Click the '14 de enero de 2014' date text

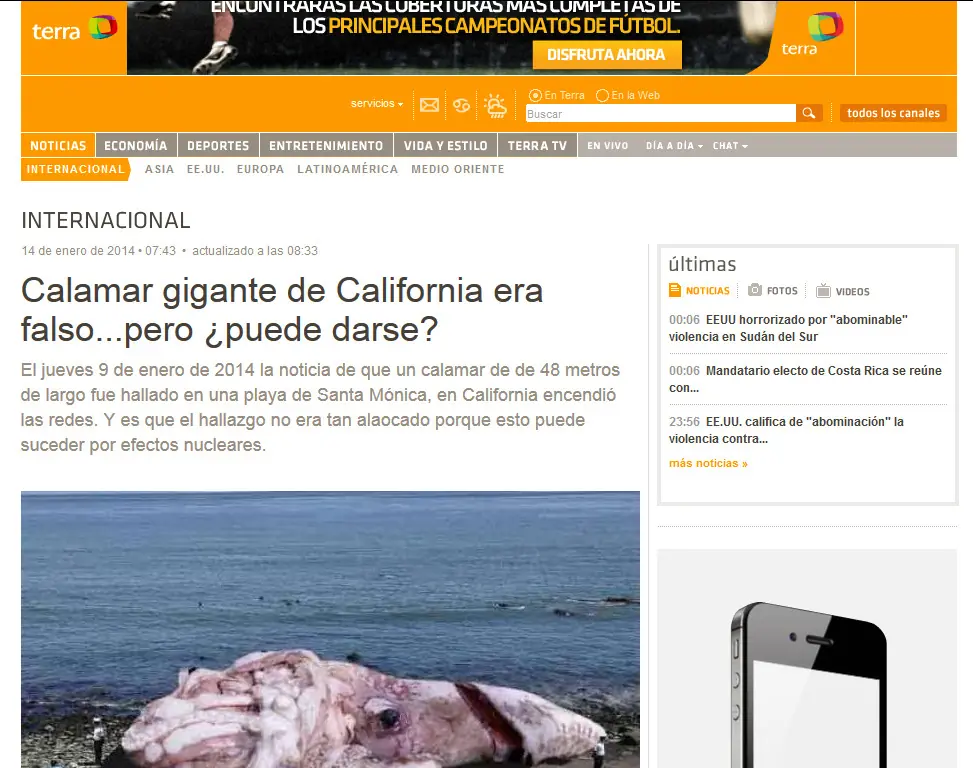point(78,251)
